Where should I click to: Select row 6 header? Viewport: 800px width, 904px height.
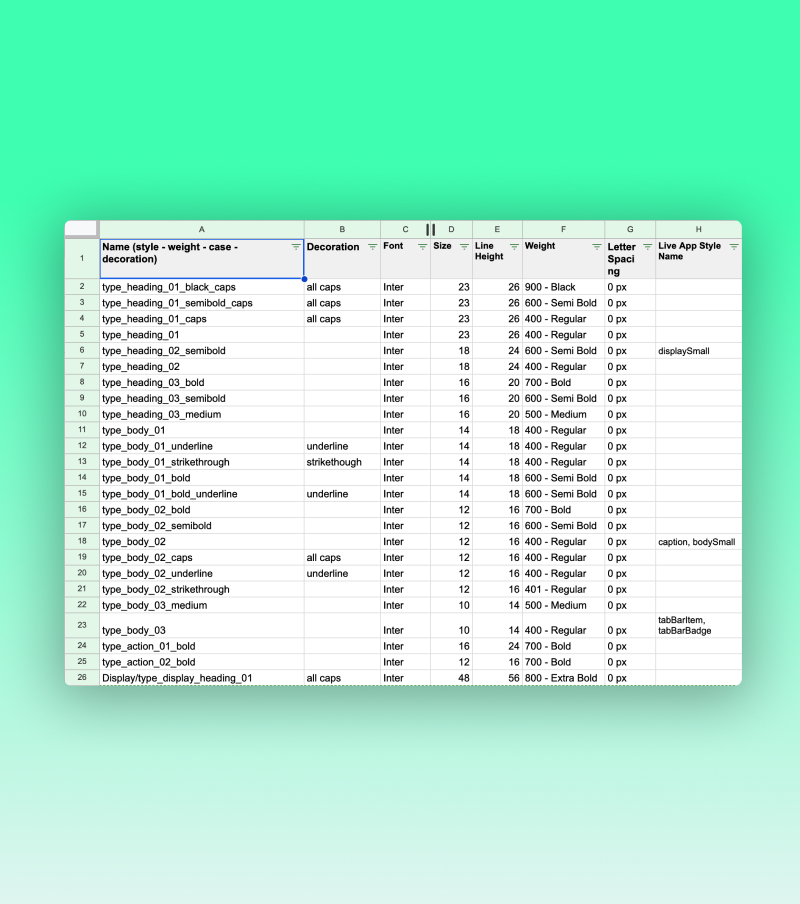pos(82,351)
